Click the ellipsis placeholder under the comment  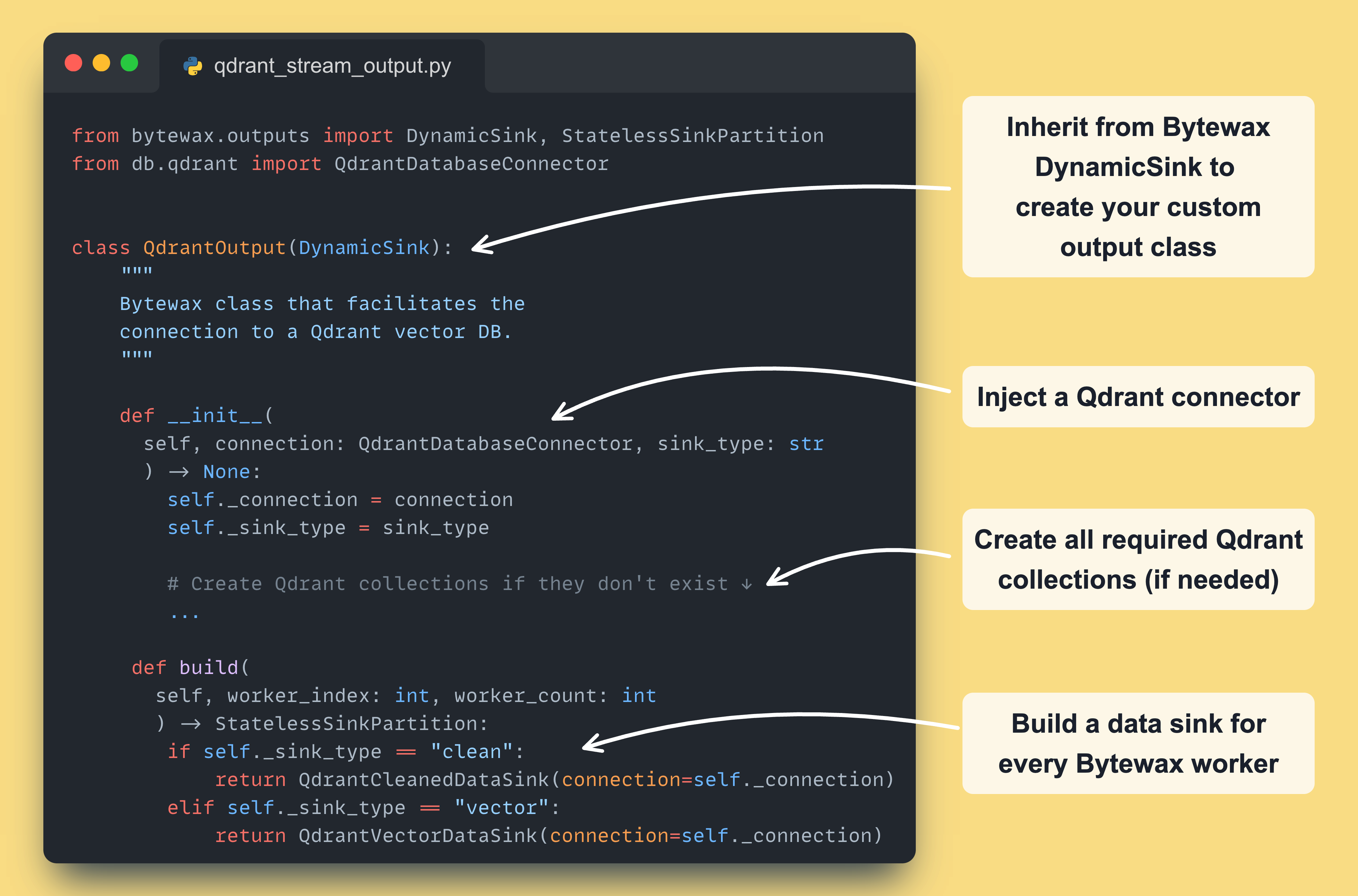[x=185, y=615]
